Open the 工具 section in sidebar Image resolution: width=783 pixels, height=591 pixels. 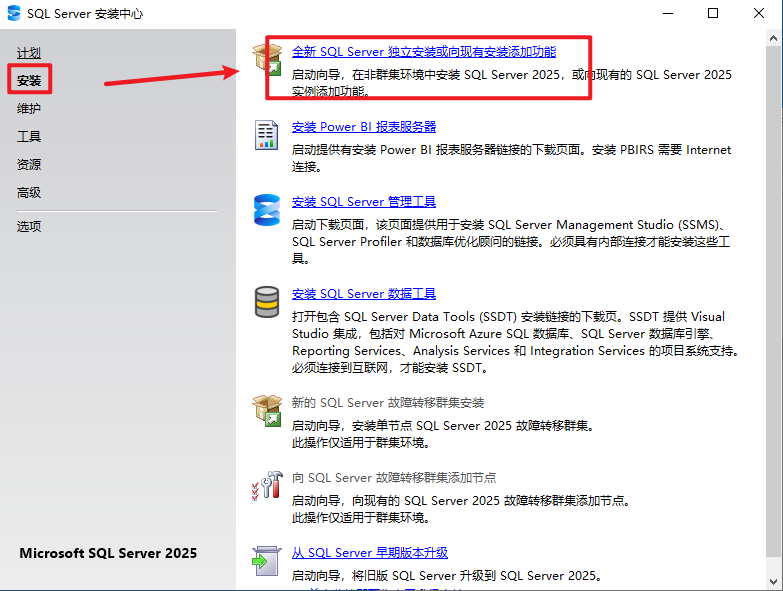(x=29, y=136)
